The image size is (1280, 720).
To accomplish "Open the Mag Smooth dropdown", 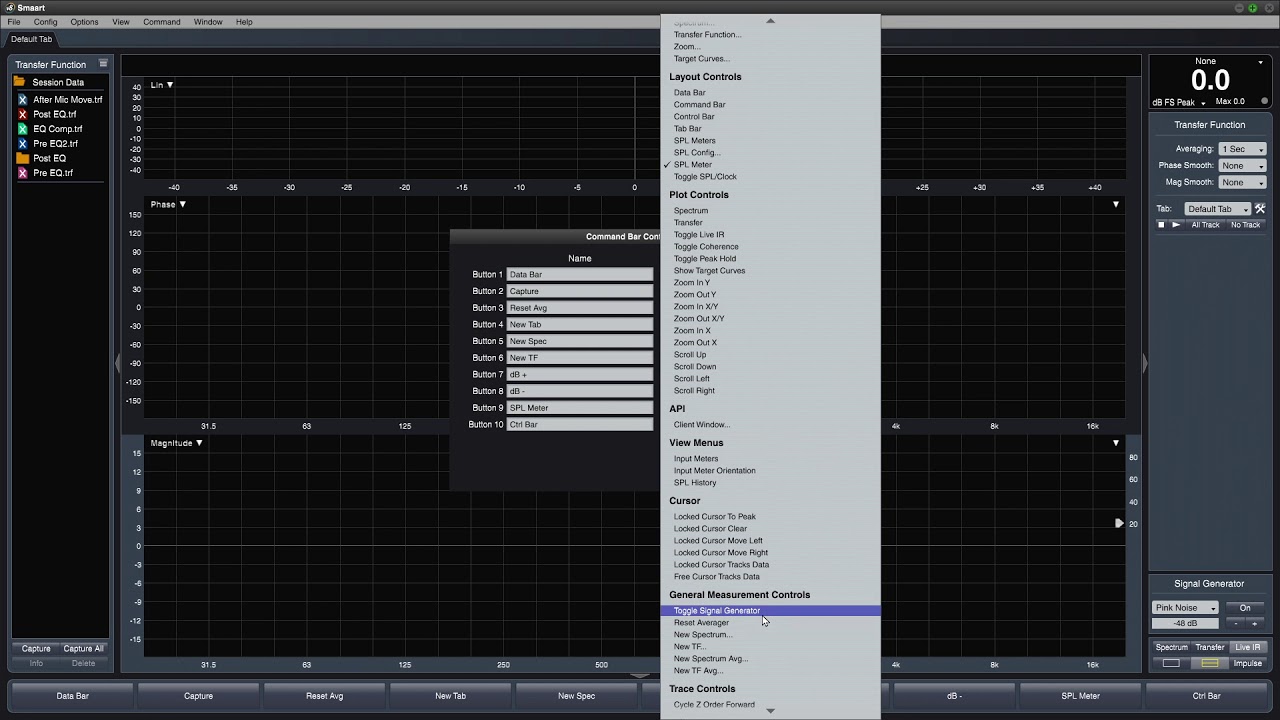I will click(1243, 183).
